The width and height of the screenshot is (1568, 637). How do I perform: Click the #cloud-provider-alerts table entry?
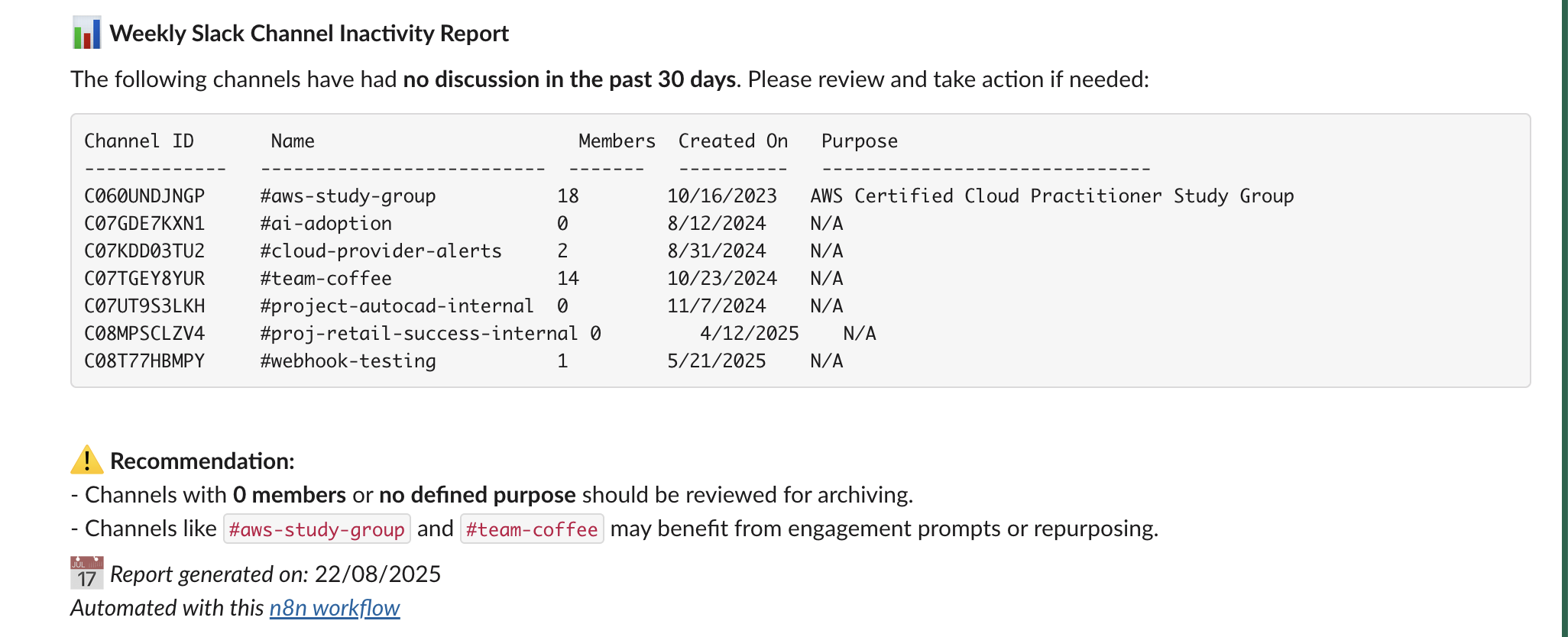[381, 251]
